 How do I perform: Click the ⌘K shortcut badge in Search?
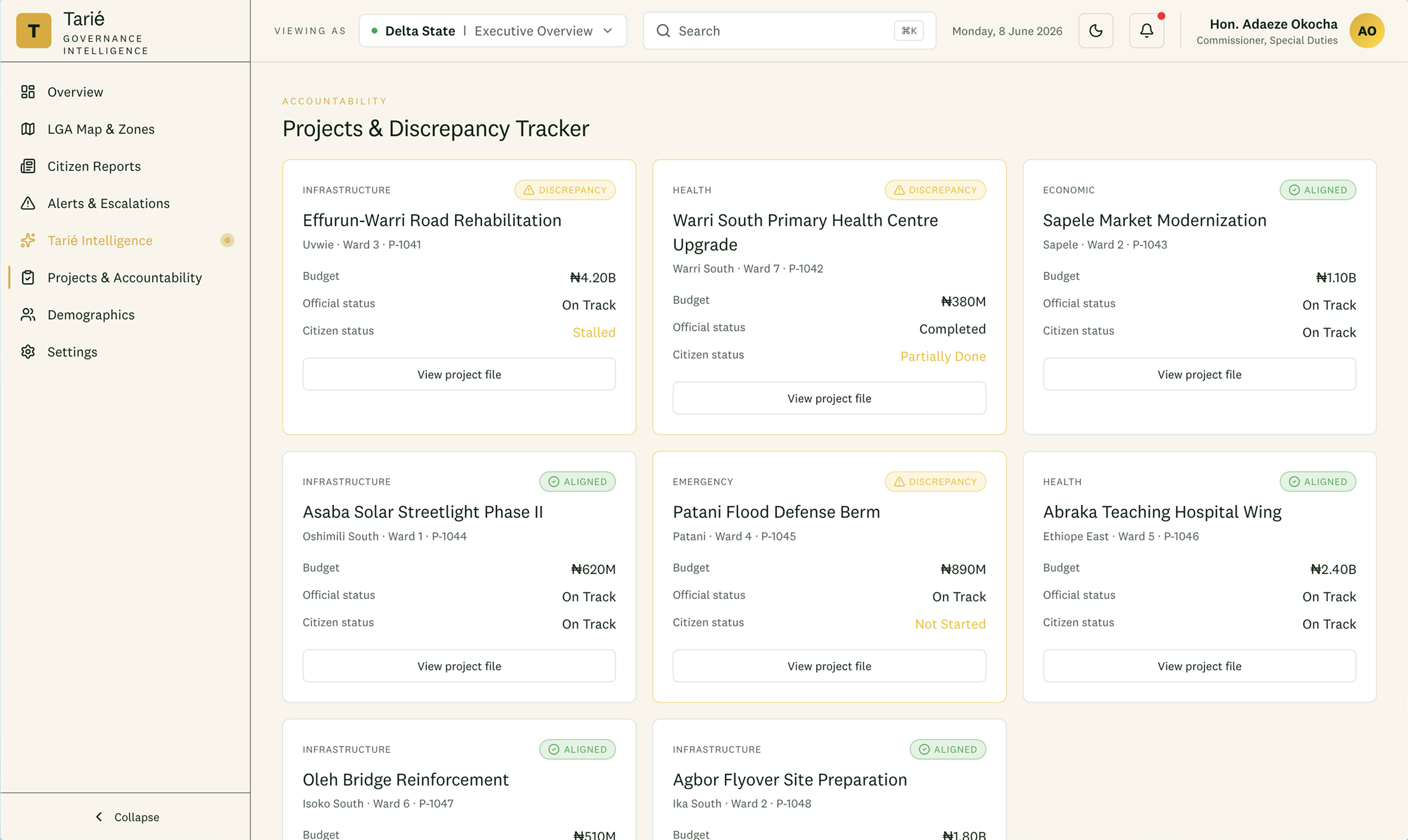click(909, 31)
